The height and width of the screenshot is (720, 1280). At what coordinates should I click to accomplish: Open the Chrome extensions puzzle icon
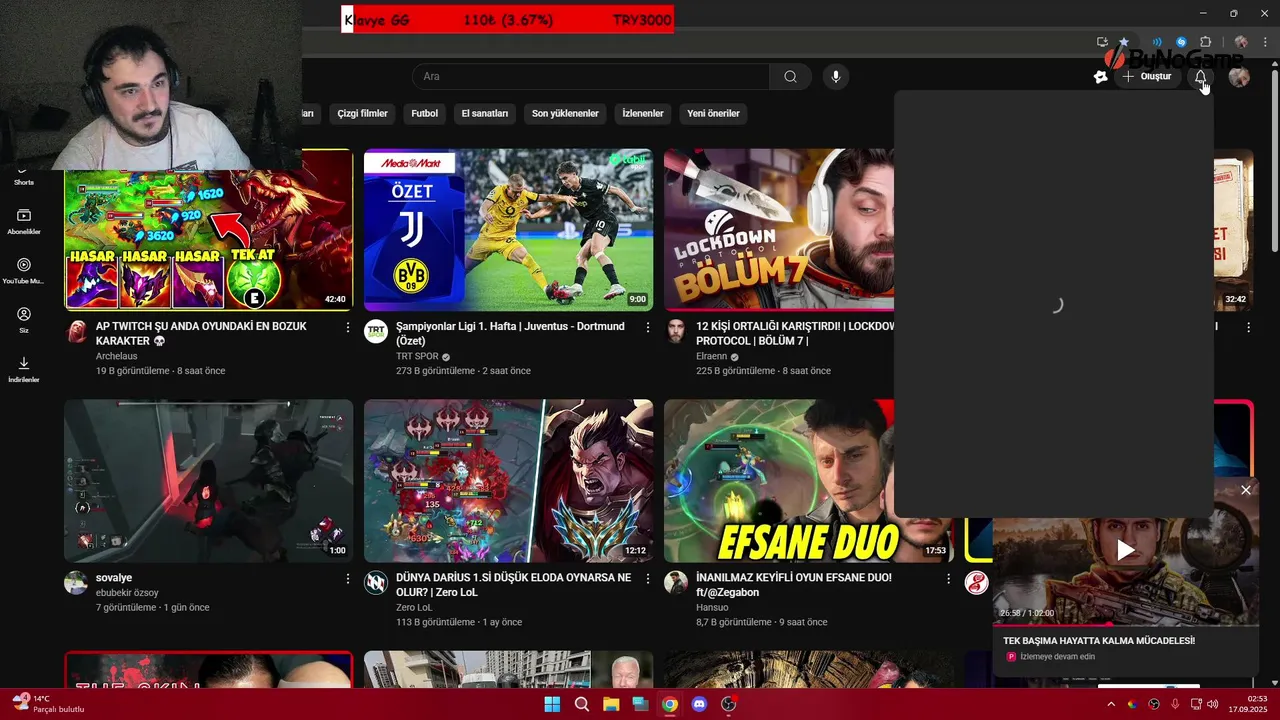point(1205,42)
